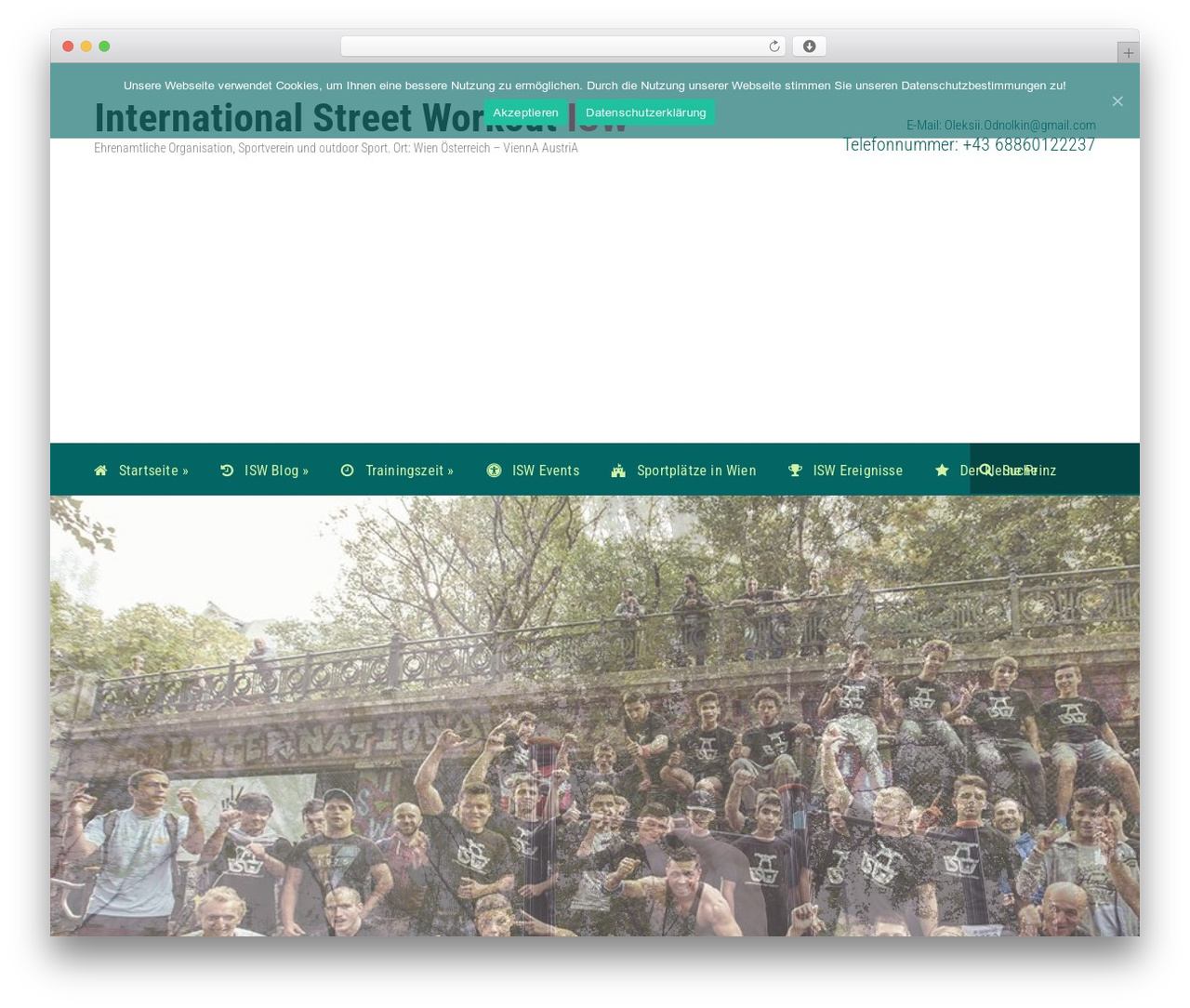
Task: Click the Telefonnummer +43 68860122237 text
Action: [969, 145]
